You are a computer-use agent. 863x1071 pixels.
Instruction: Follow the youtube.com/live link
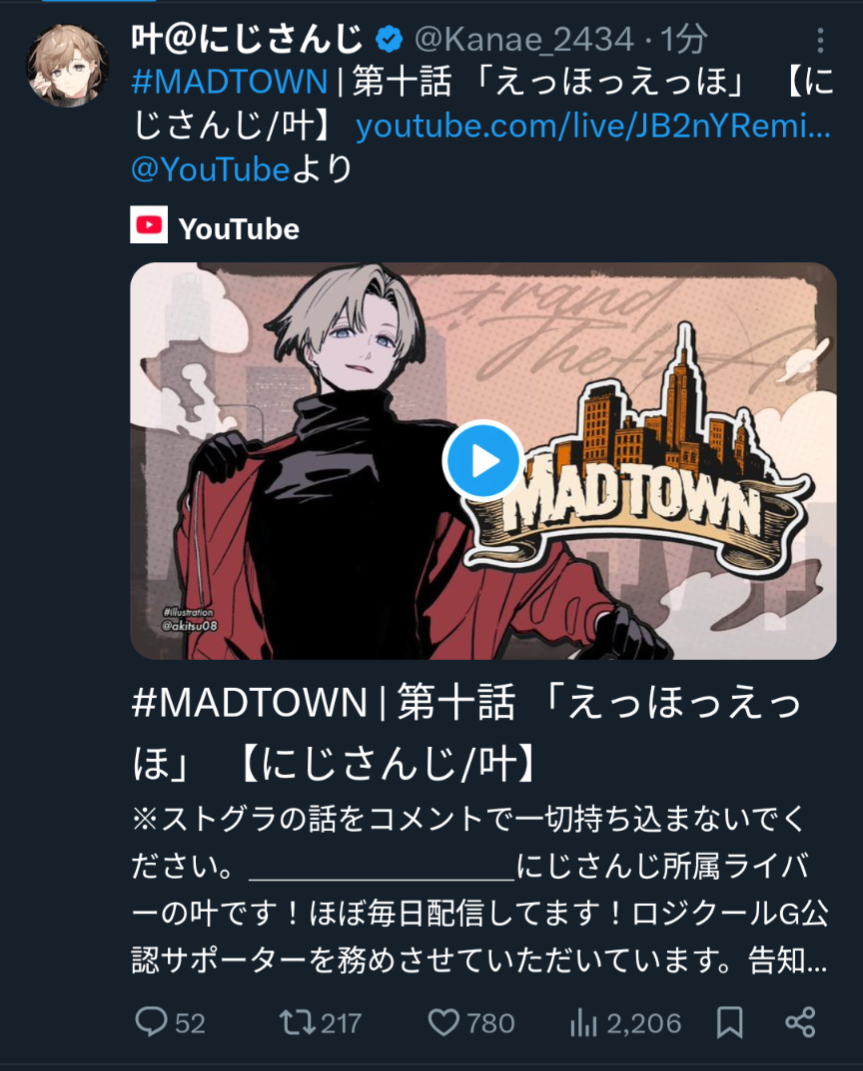tap(593, 126)
